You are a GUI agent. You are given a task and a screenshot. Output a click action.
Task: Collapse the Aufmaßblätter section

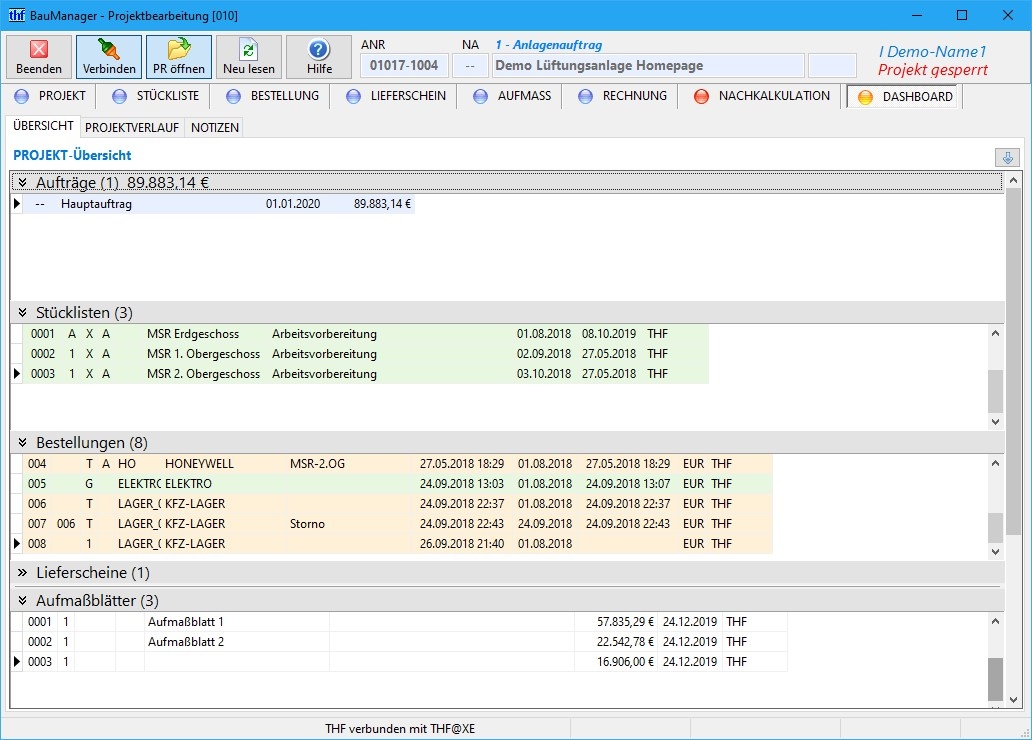[22, 601]
